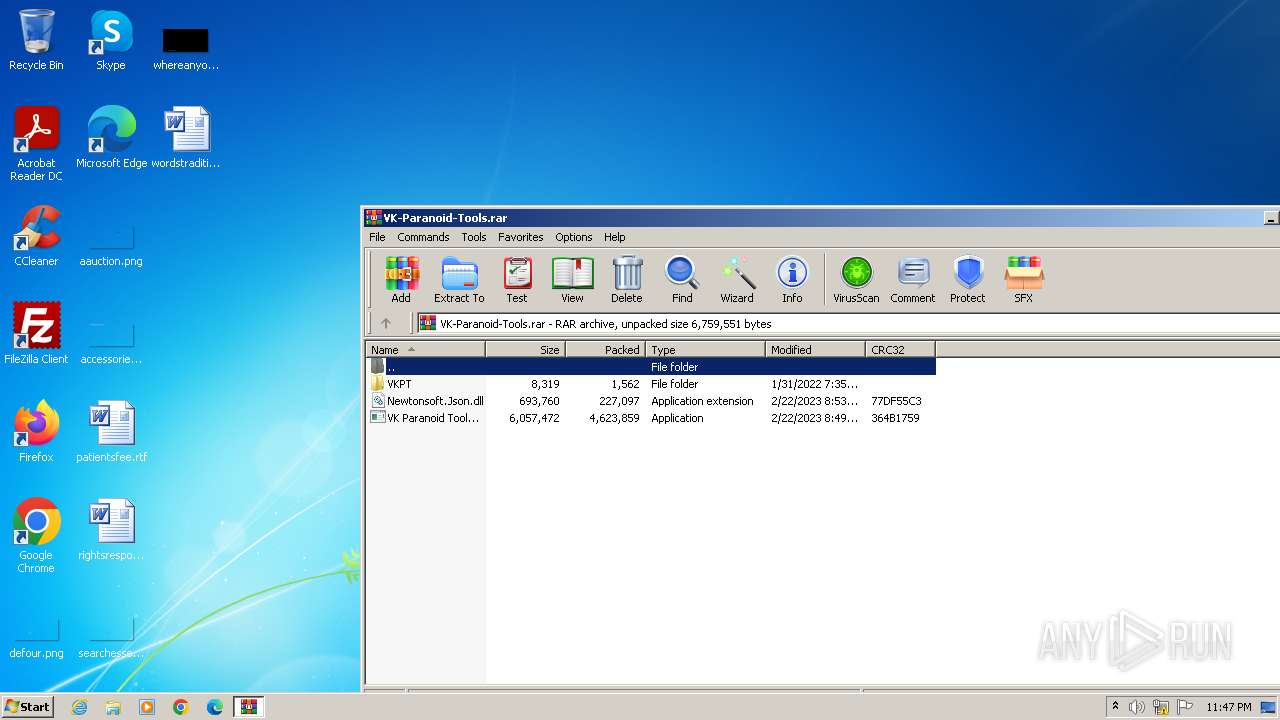The width and height of the screenshot is (1280, 720).
Task: Open the View file tool
Action: tap(572, 279)
